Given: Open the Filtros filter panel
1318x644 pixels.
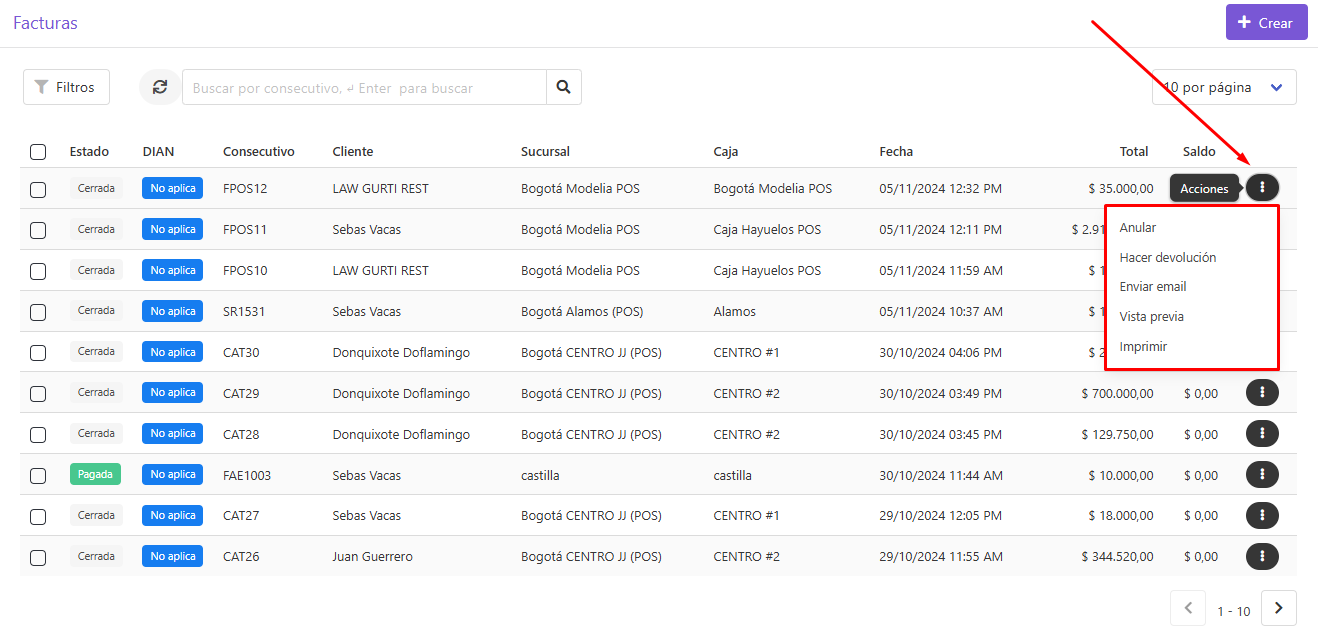Looking at the screenshot, I should pos(66,87).
